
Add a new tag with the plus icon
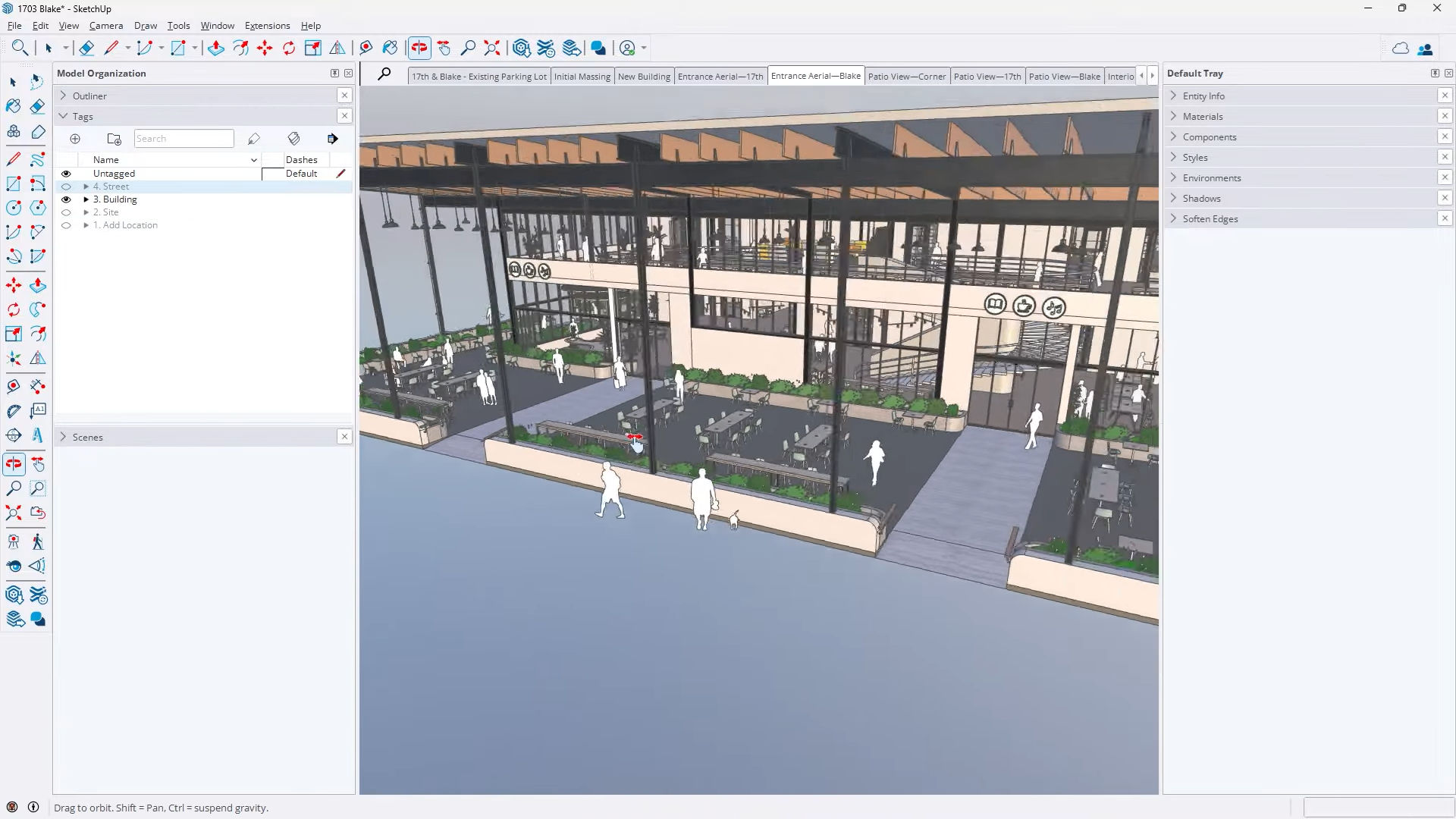(75, 139)
